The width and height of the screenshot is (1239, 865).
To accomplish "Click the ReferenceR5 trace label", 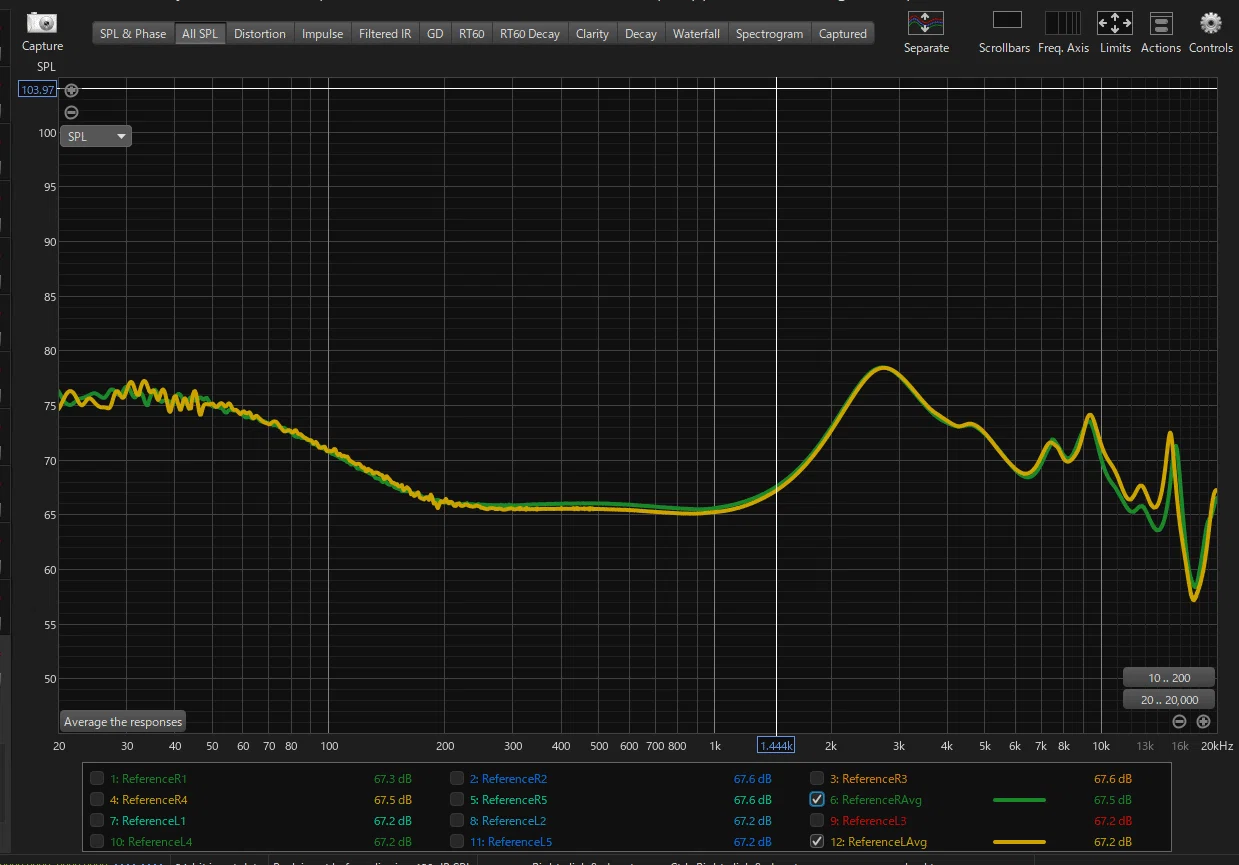I will [508, 799].
